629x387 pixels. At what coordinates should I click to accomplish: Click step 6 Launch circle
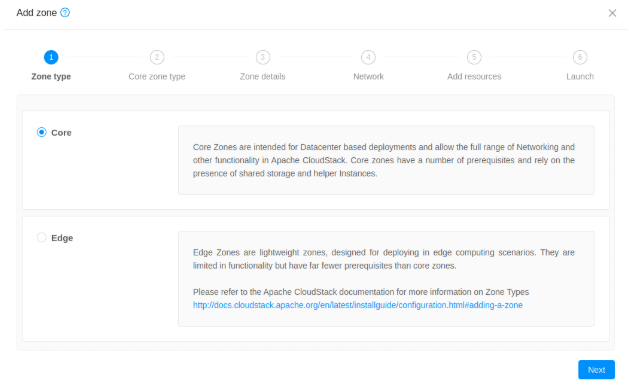coord(580,57)
